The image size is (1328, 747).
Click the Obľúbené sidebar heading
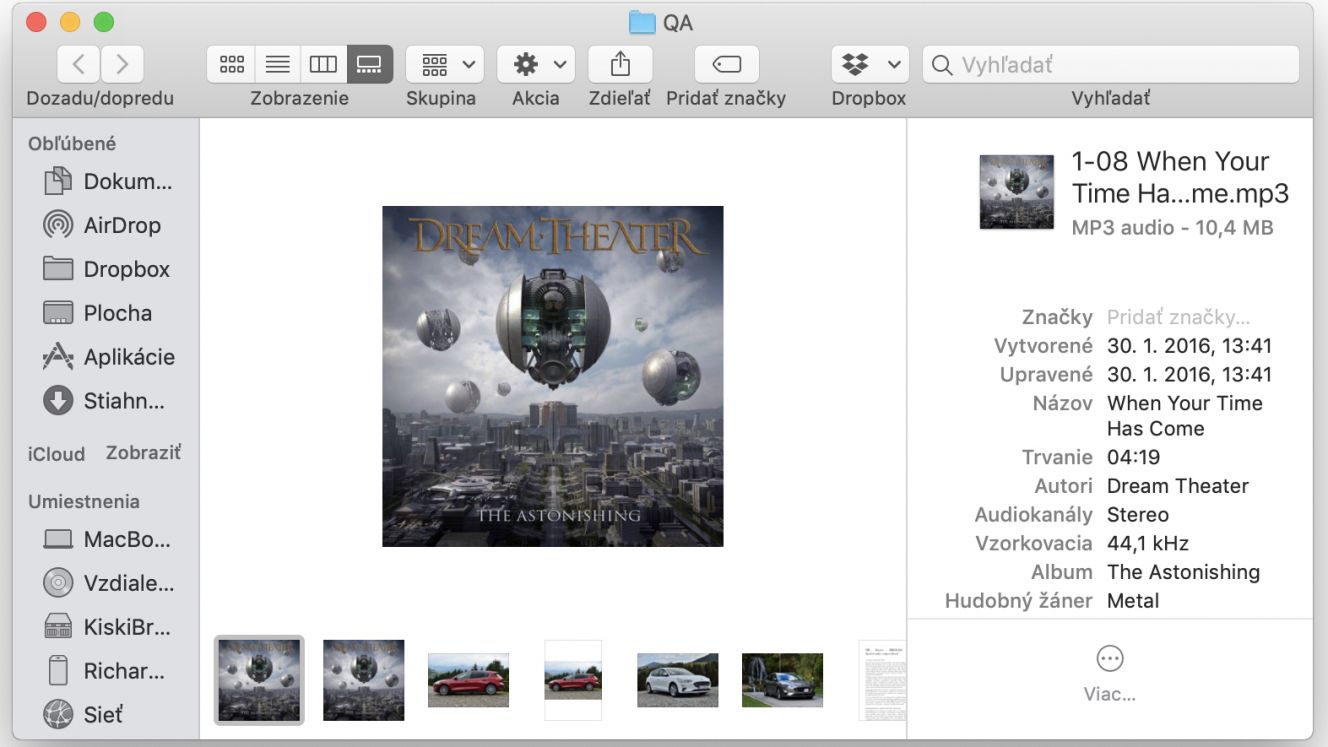[x=72, y=143]
